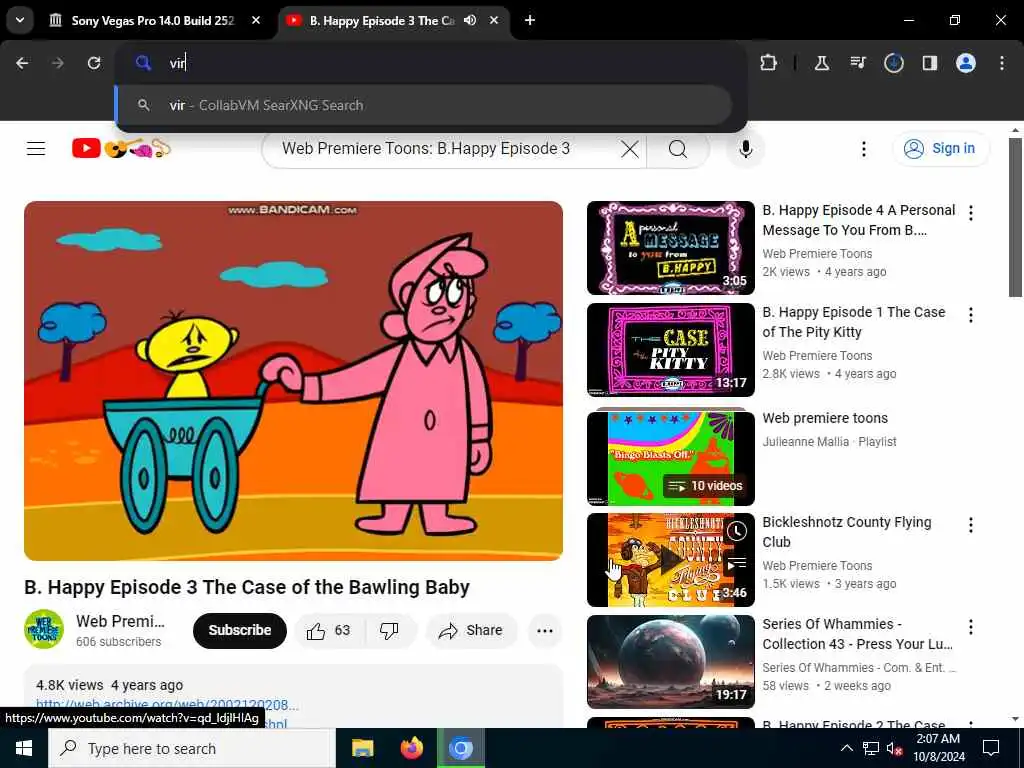Screen dimensions: 1024x768
Task: Add Bickleshnotz video to Watch Later clock
Action: (x=737, y=531)
